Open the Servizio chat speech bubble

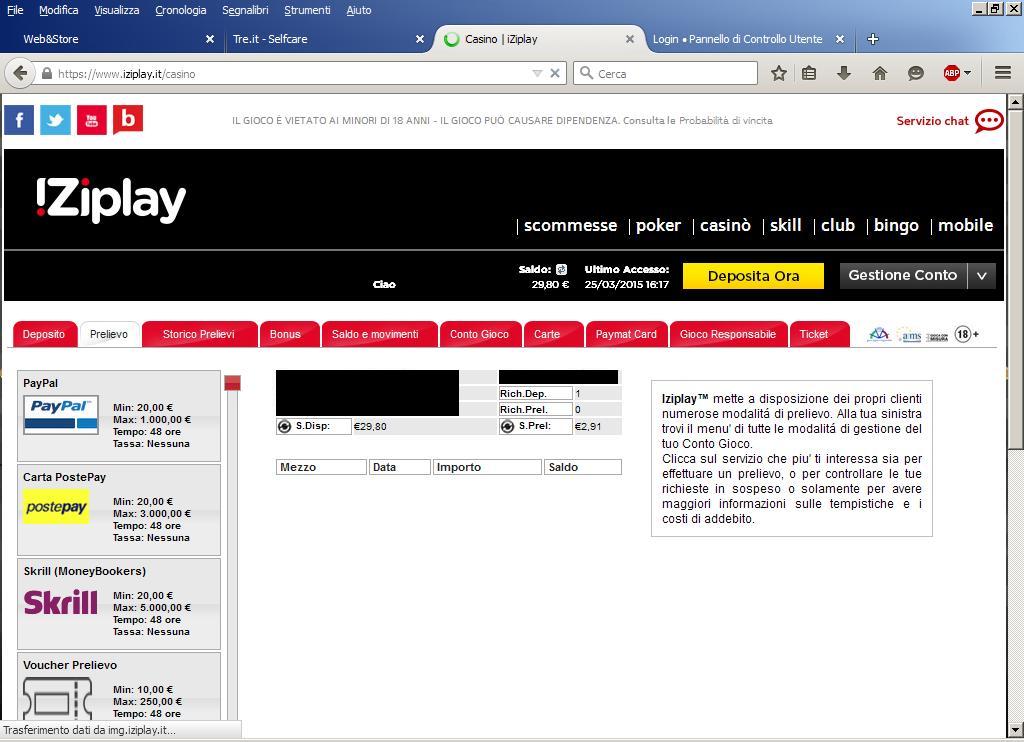click(989, 121)
